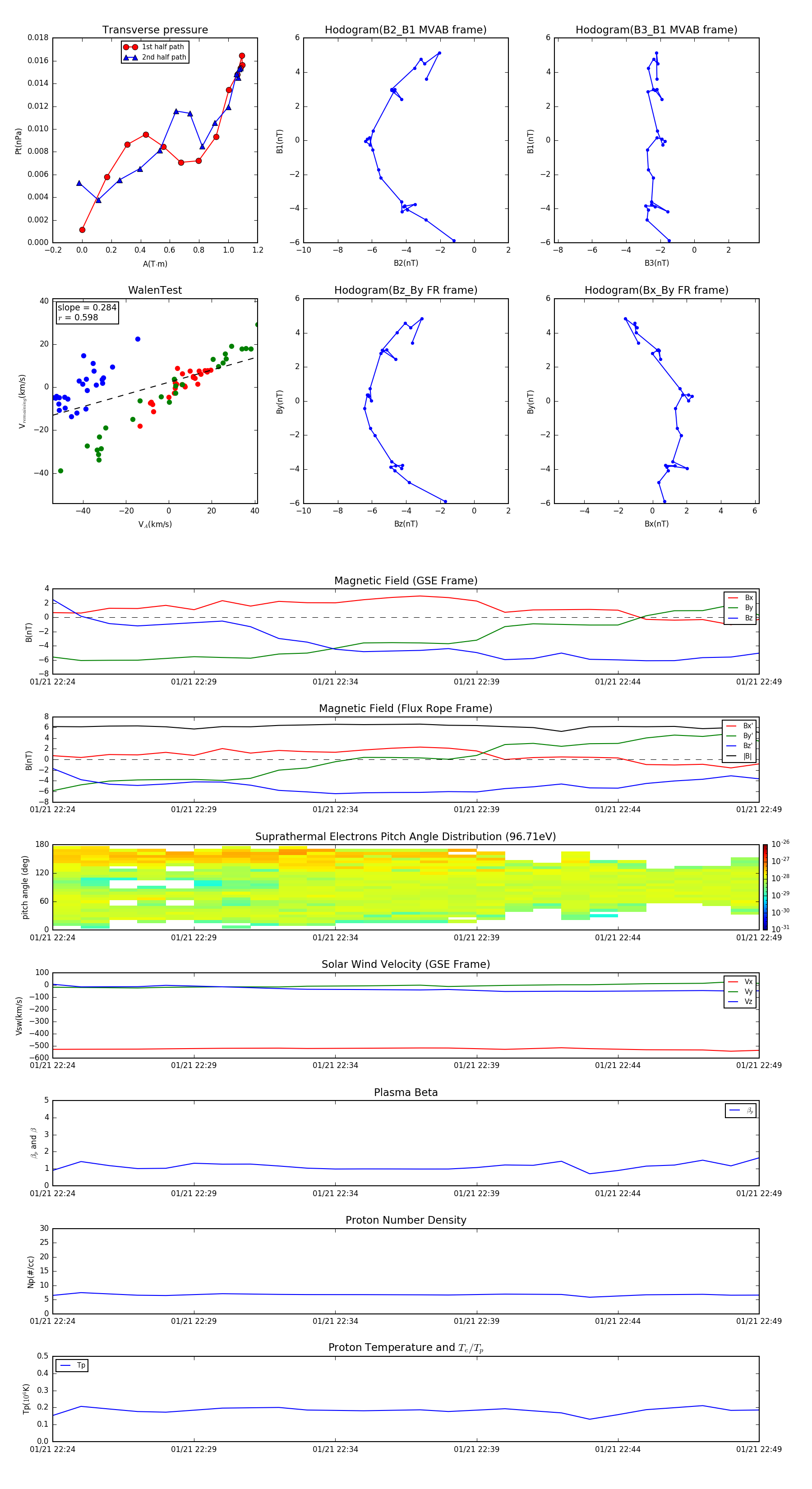Click 'Suprathermal Electrons Pitch Angle Distribution' title
Screen dimensions: 812x1489
406,837
